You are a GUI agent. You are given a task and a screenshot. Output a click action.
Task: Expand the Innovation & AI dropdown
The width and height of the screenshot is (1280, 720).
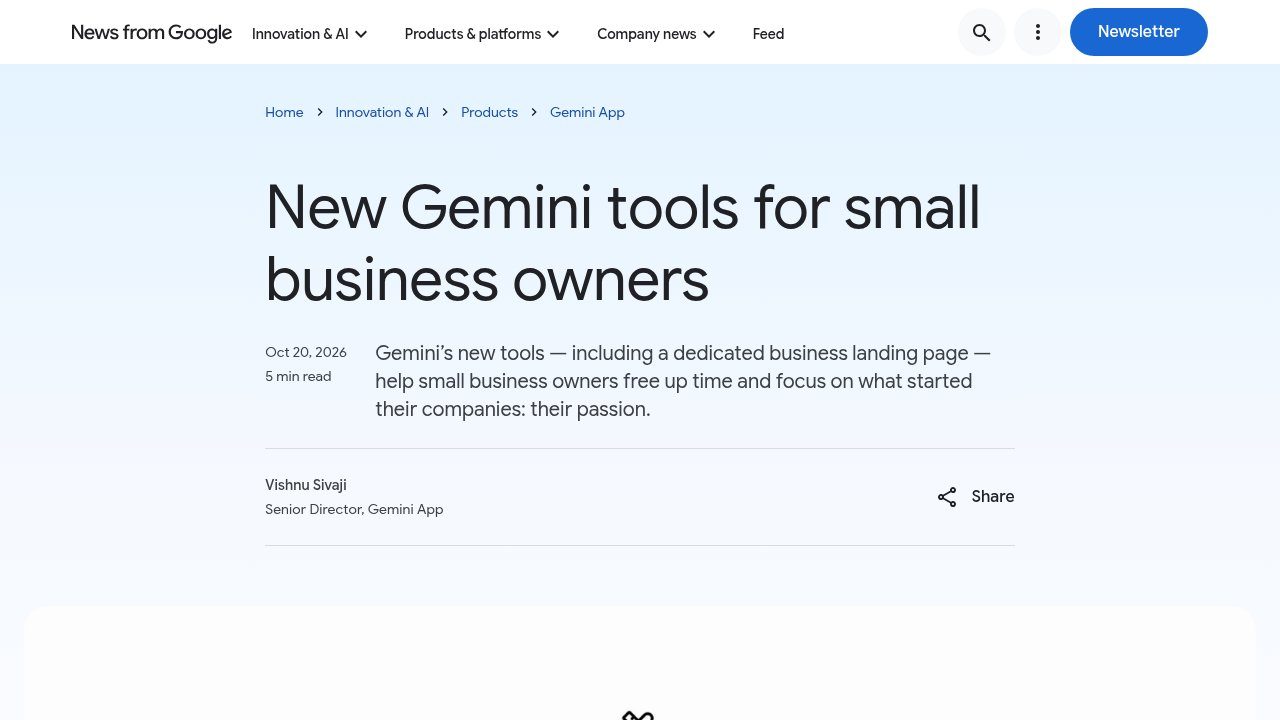click(310, 34)
